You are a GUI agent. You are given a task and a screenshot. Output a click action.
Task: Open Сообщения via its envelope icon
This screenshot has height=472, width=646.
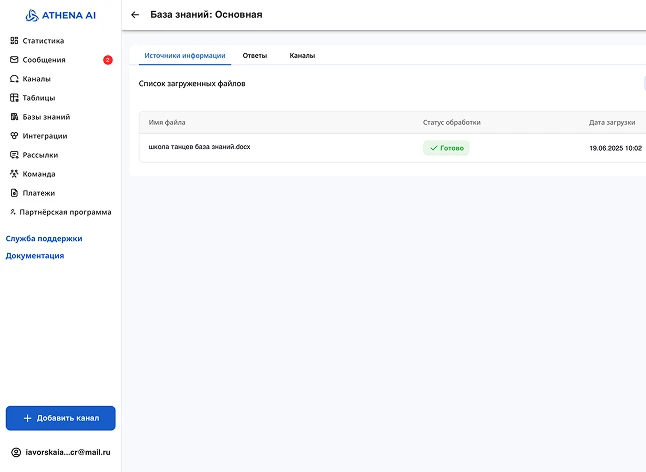coord(14,60)
